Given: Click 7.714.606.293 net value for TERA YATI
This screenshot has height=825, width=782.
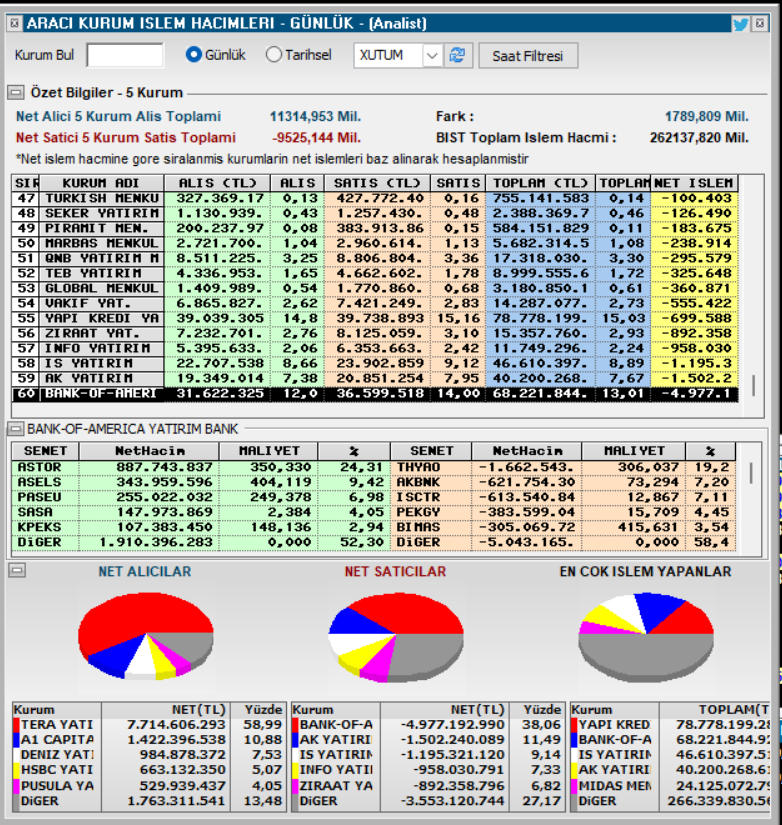Looking at the screenshot, I should (x=176, y=725).
